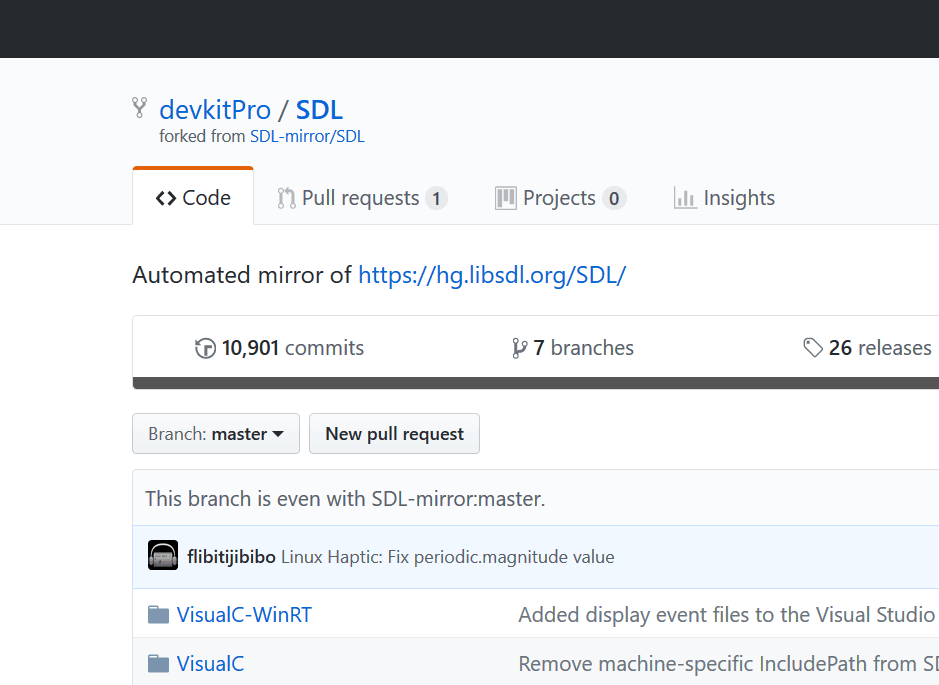
Task: View the 7 branches list
Action: point(573,348)
